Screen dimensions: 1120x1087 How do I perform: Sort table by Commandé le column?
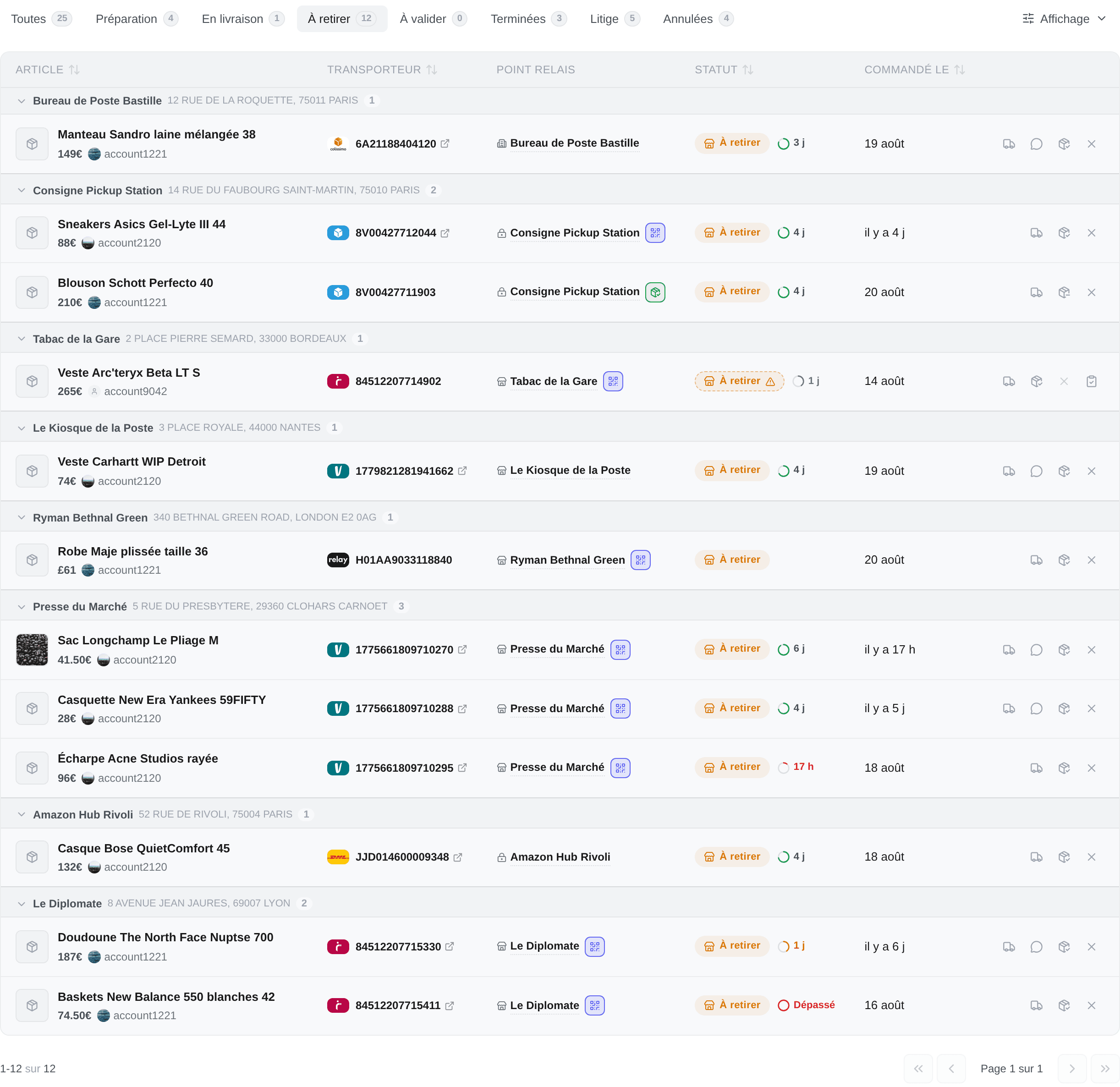tap(914, 70)
